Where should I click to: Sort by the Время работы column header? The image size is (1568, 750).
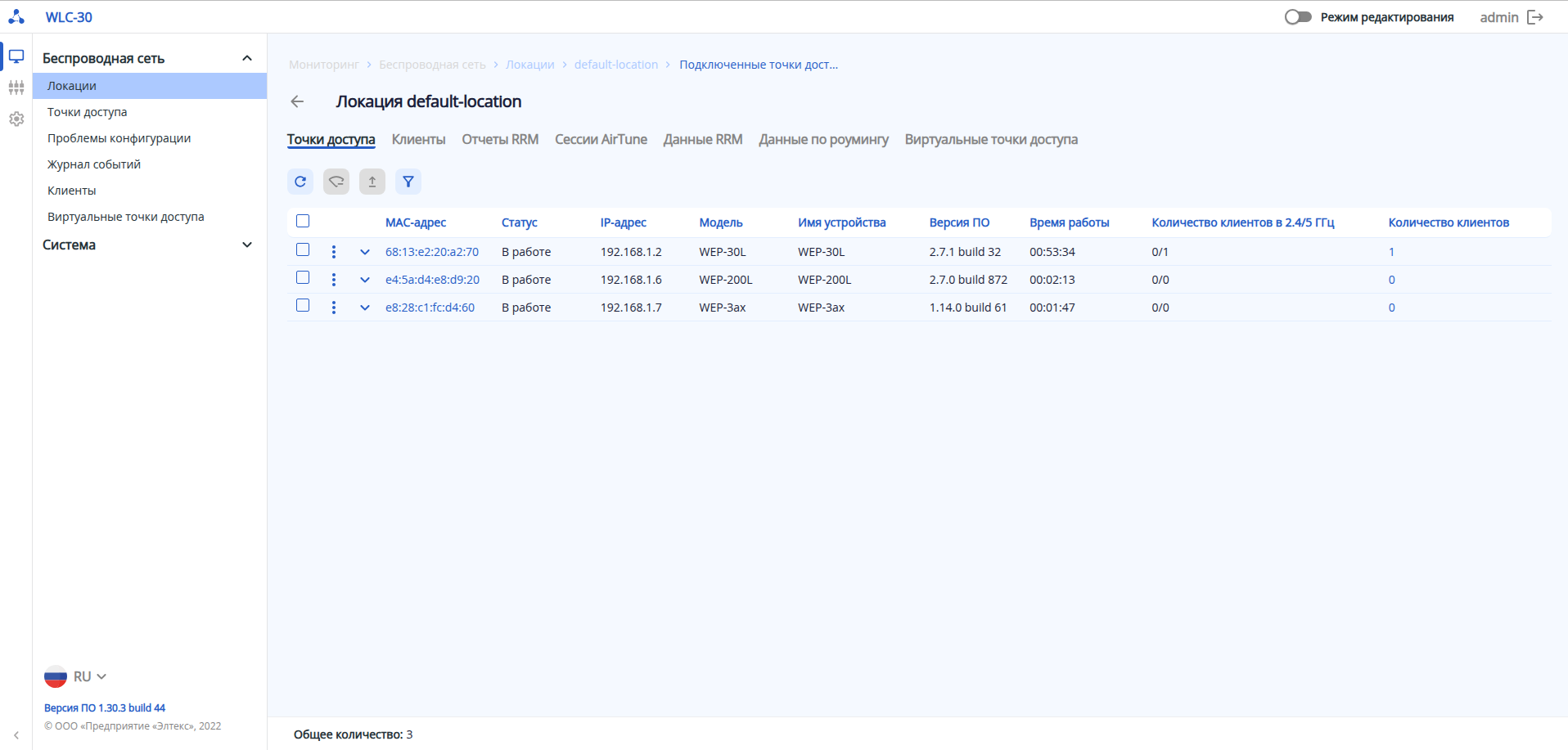1069,222
